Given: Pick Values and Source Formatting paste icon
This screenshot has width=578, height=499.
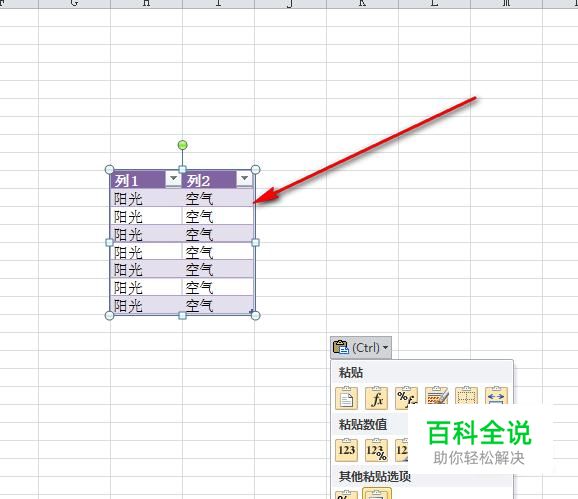Looking at the screenshot, I should click(401, 450).
